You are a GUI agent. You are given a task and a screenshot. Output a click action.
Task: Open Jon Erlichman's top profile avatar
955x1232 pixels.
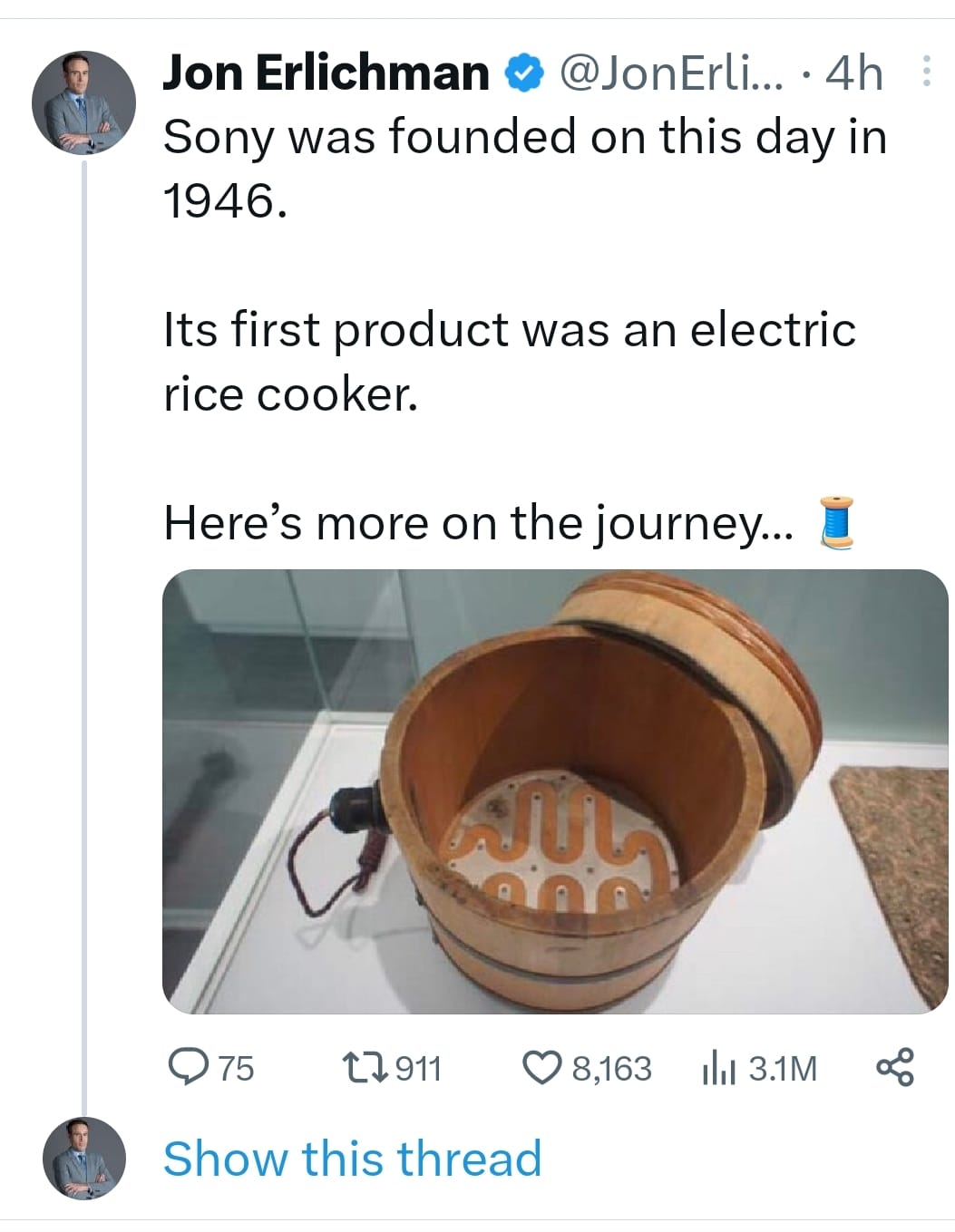point(83,102)
